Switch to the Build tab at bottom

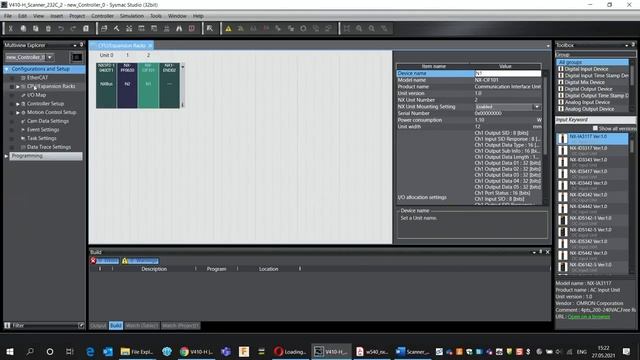click(x=116, y=325)
